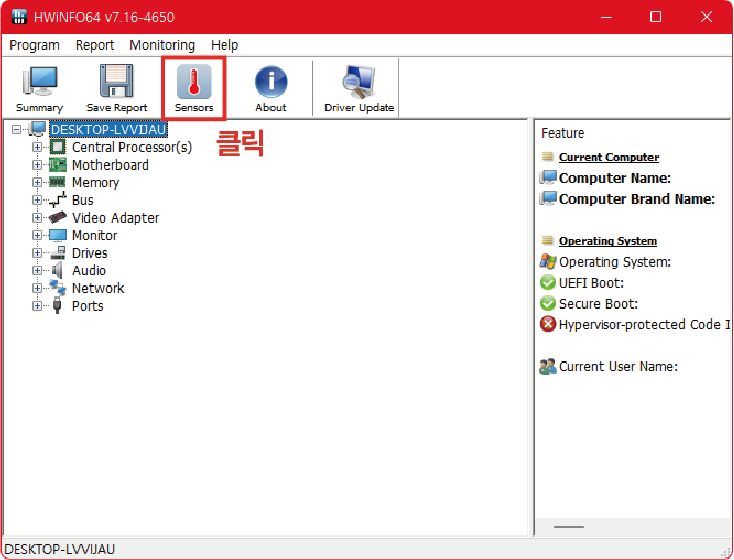Select the Central Processor(s) label

pyautogui.click(x=132, y=147)
